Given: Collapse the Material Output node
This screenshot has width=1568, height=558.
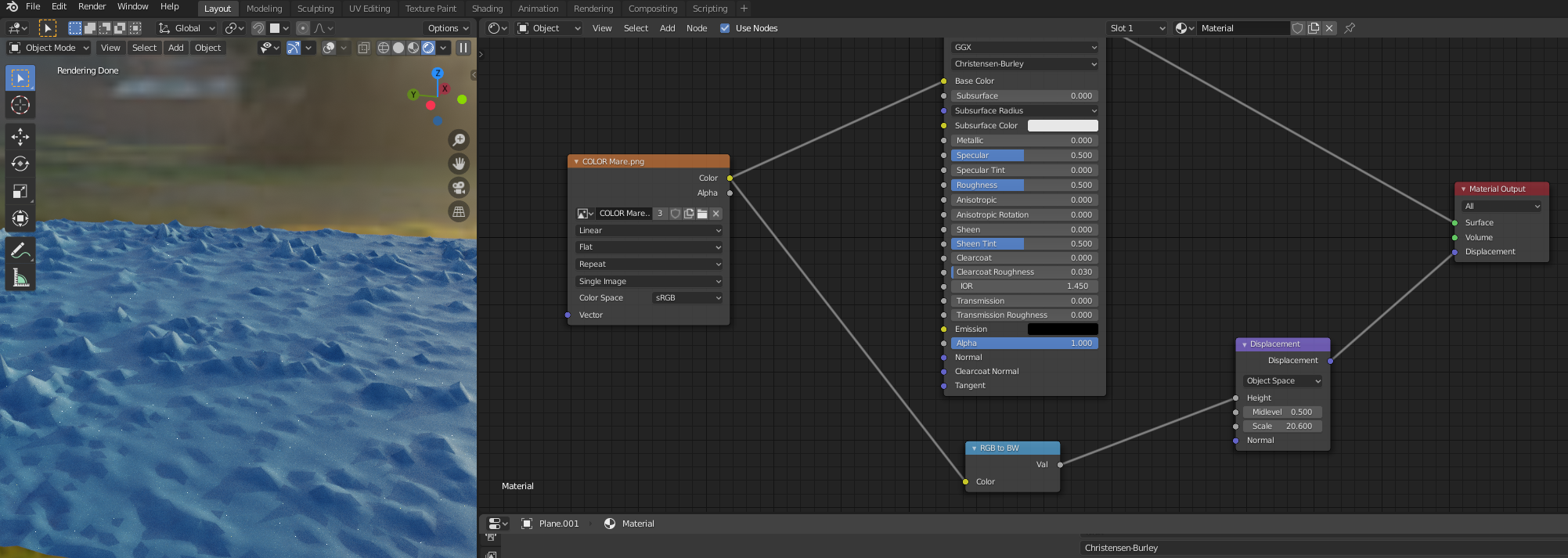Looking at the screenshot, I should point(1463,189).
